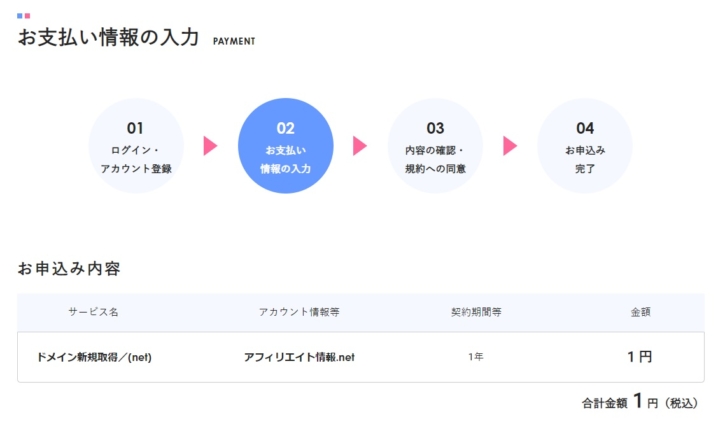
Task: Select the ドメイン新規取得／(net) service entry
Action: 94,357
